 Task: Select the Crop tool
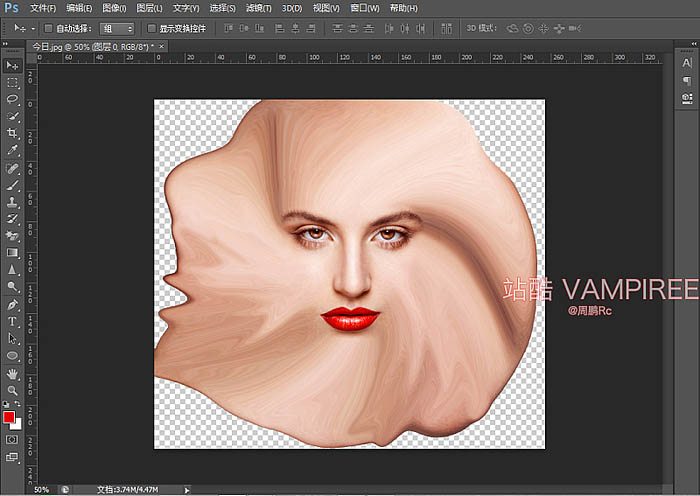[x=13, y=133]
